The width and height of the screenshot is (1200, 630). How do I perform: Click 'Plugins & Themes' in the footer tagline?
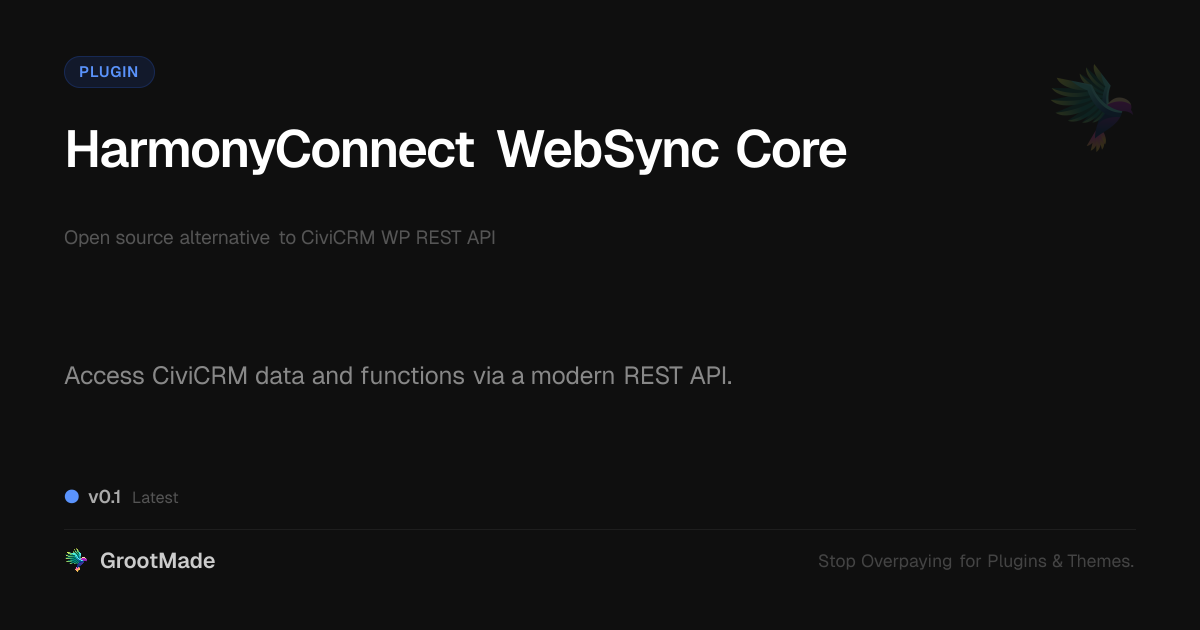1060,561
